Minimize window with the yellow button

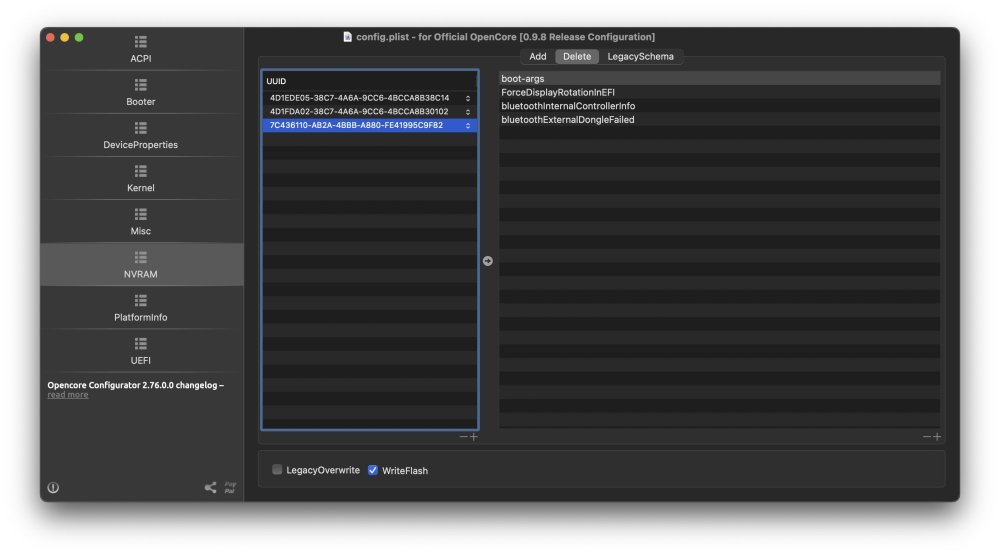(64, 38)
